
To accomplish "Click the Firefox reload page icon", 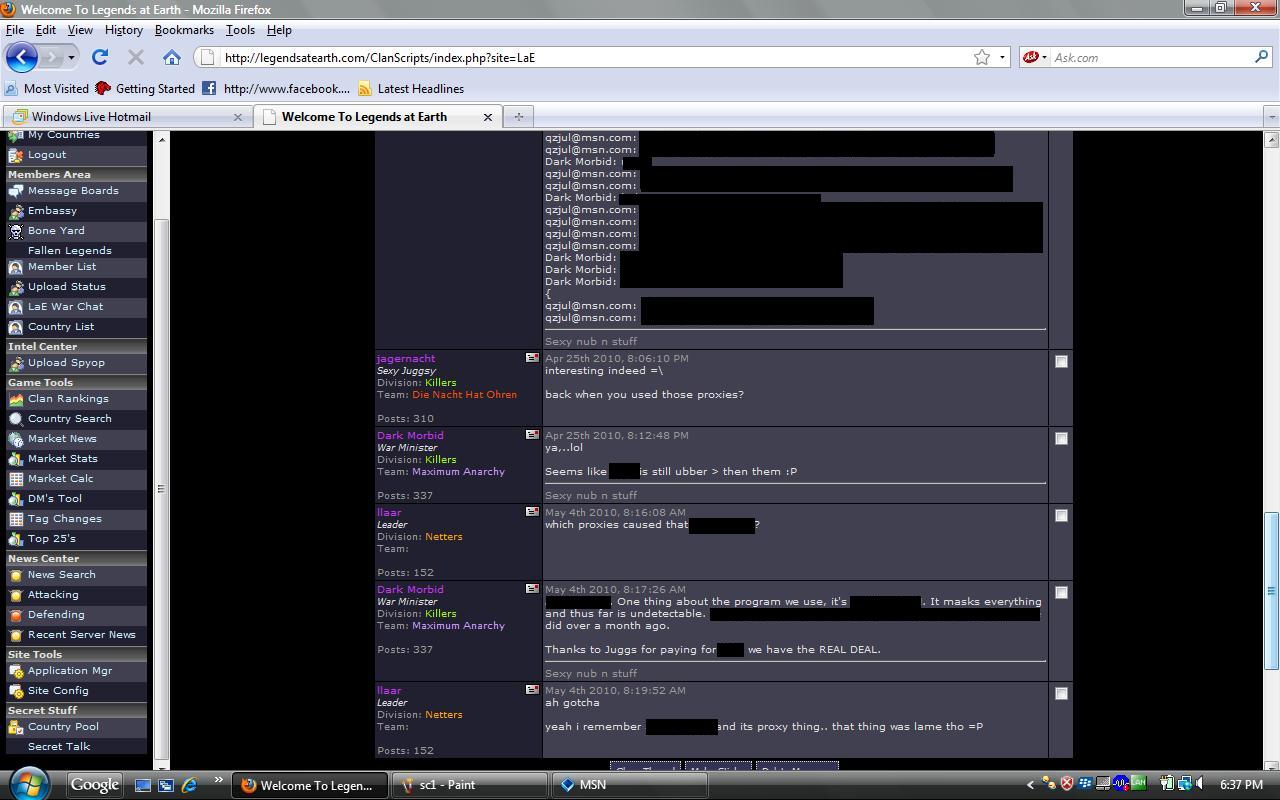I will point(100,57).
